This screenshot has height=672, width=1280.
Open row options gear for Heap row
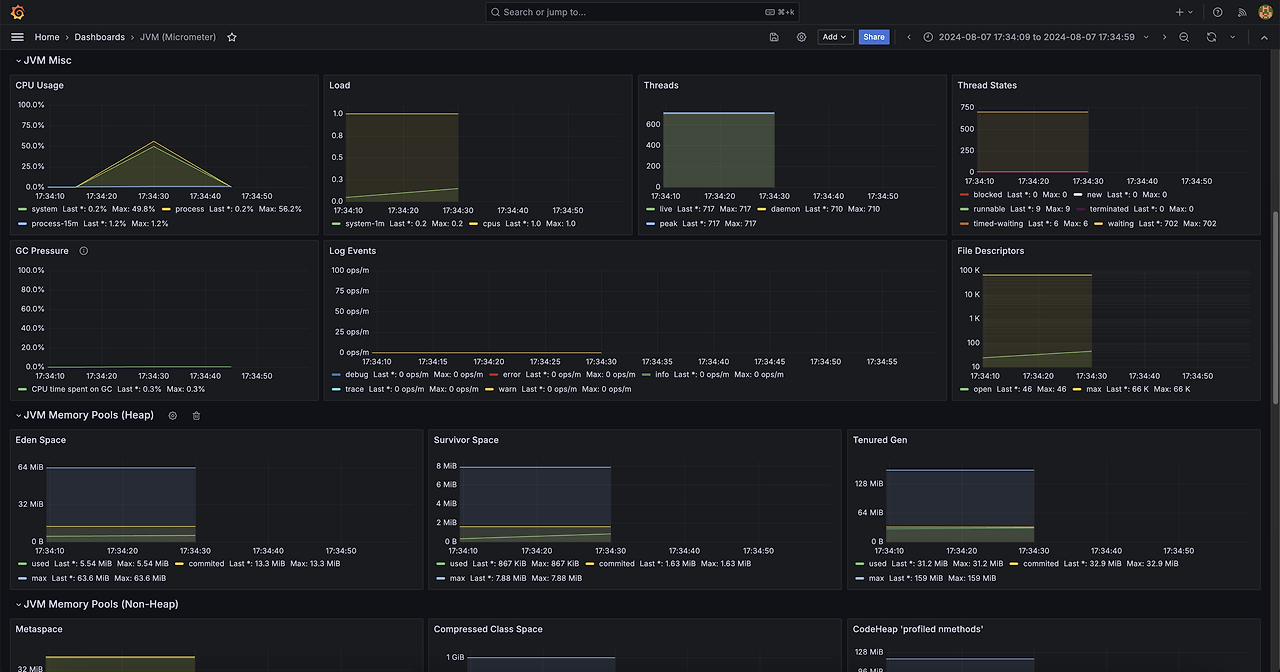[173, 415]
